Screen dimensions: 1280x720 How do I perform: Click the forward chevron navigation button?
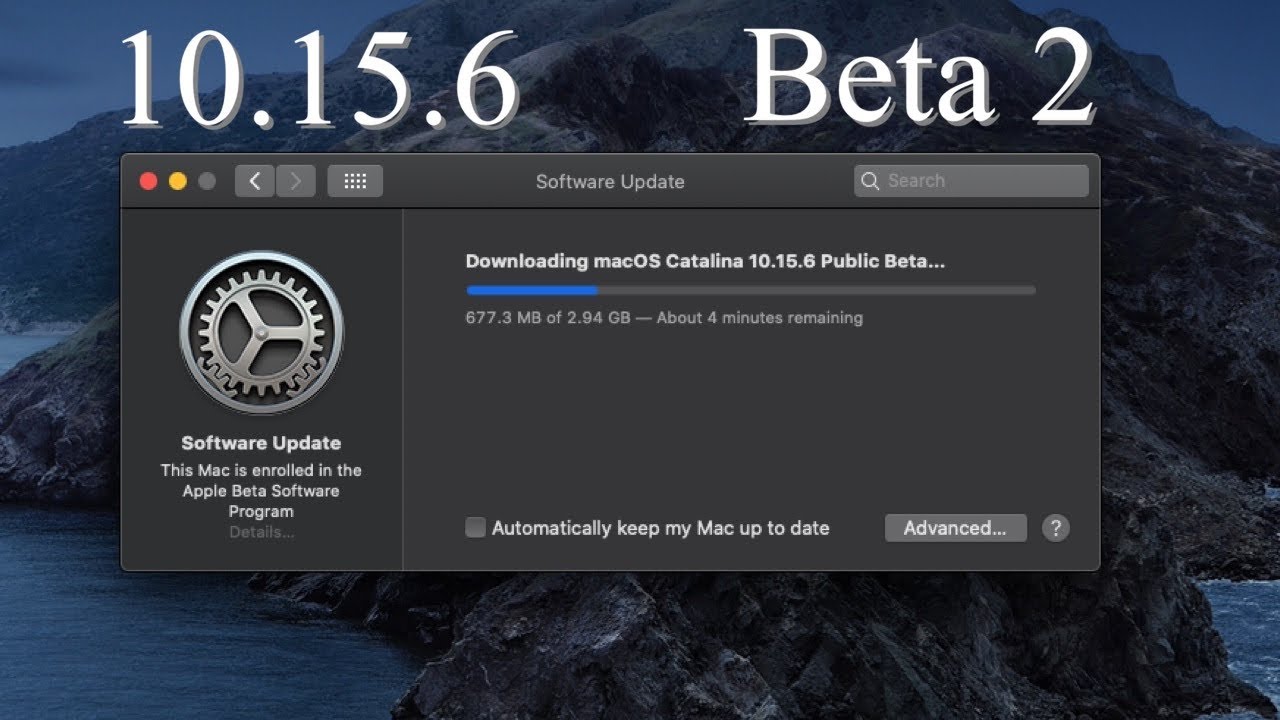(x=295, y=181)
